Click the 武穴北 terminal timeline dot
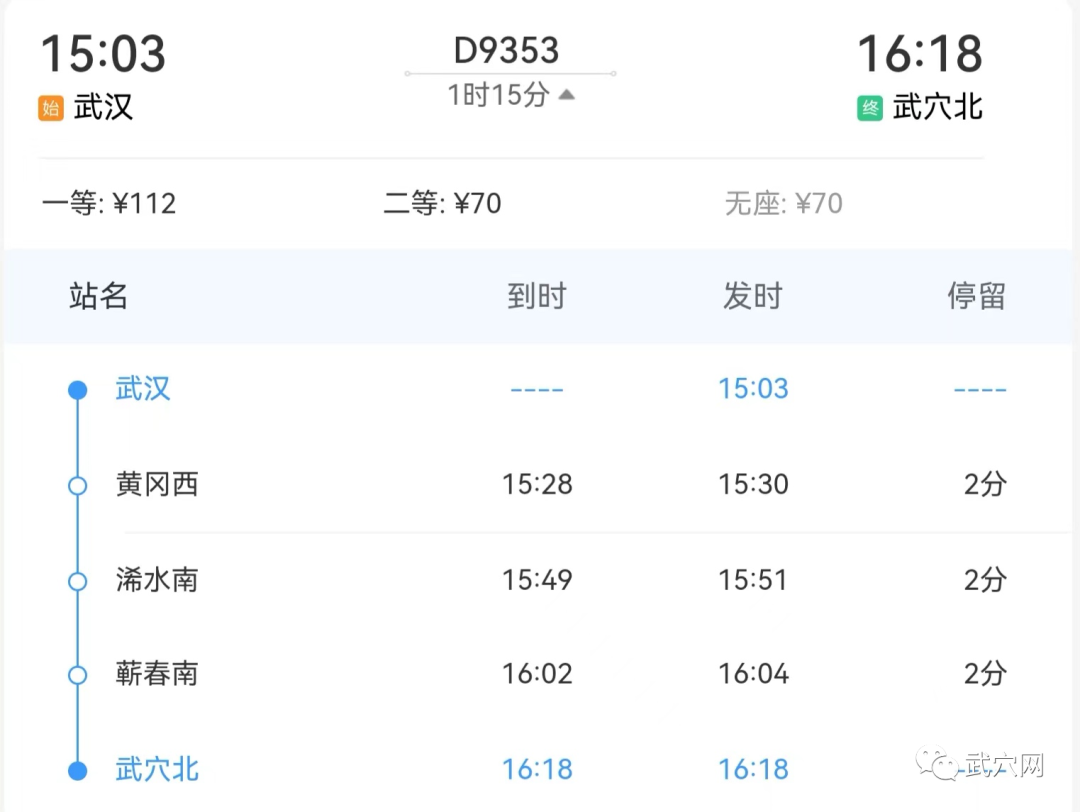This screenshot has height=812, width=1080. 77,770
